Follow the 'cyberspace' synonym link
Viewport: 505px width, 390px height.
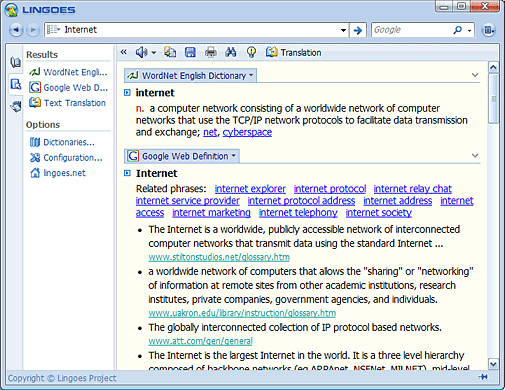point(247,132)
